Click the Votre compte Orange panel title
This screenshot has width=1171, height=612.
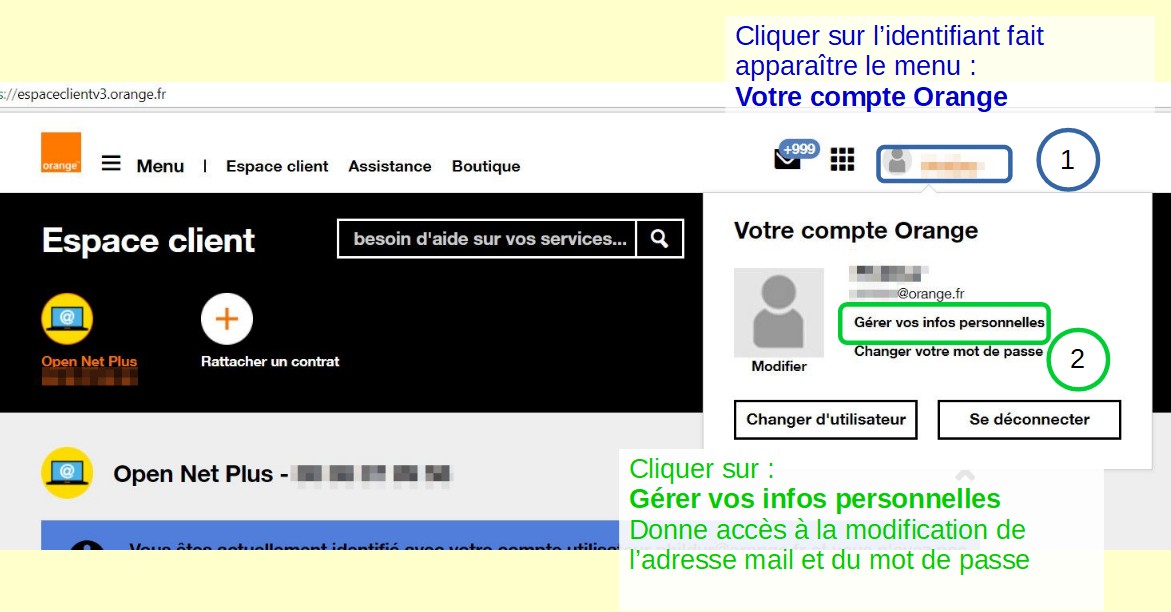coord(856,230)
